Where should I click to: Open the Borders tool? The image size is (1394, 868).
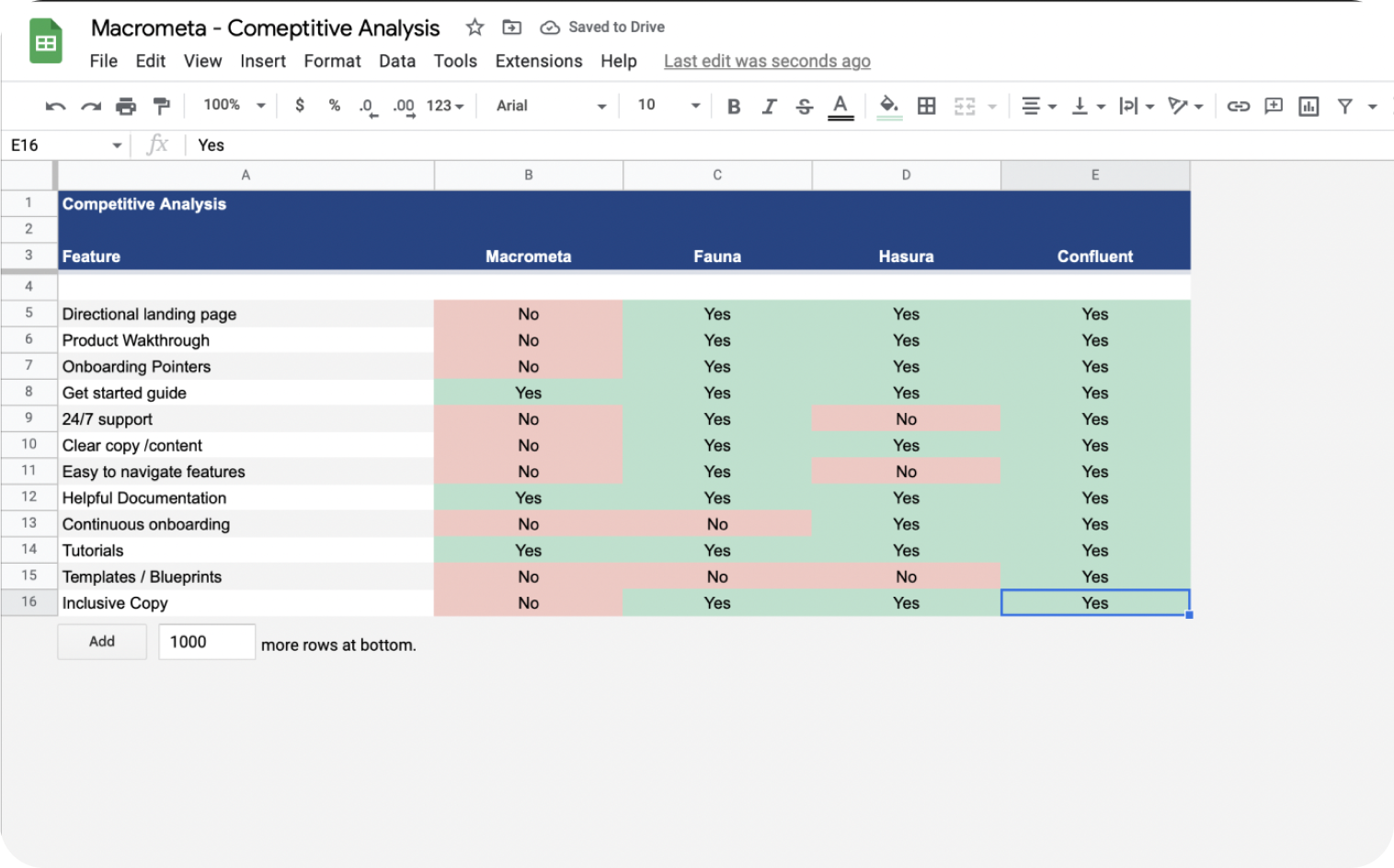pos(927,107)
